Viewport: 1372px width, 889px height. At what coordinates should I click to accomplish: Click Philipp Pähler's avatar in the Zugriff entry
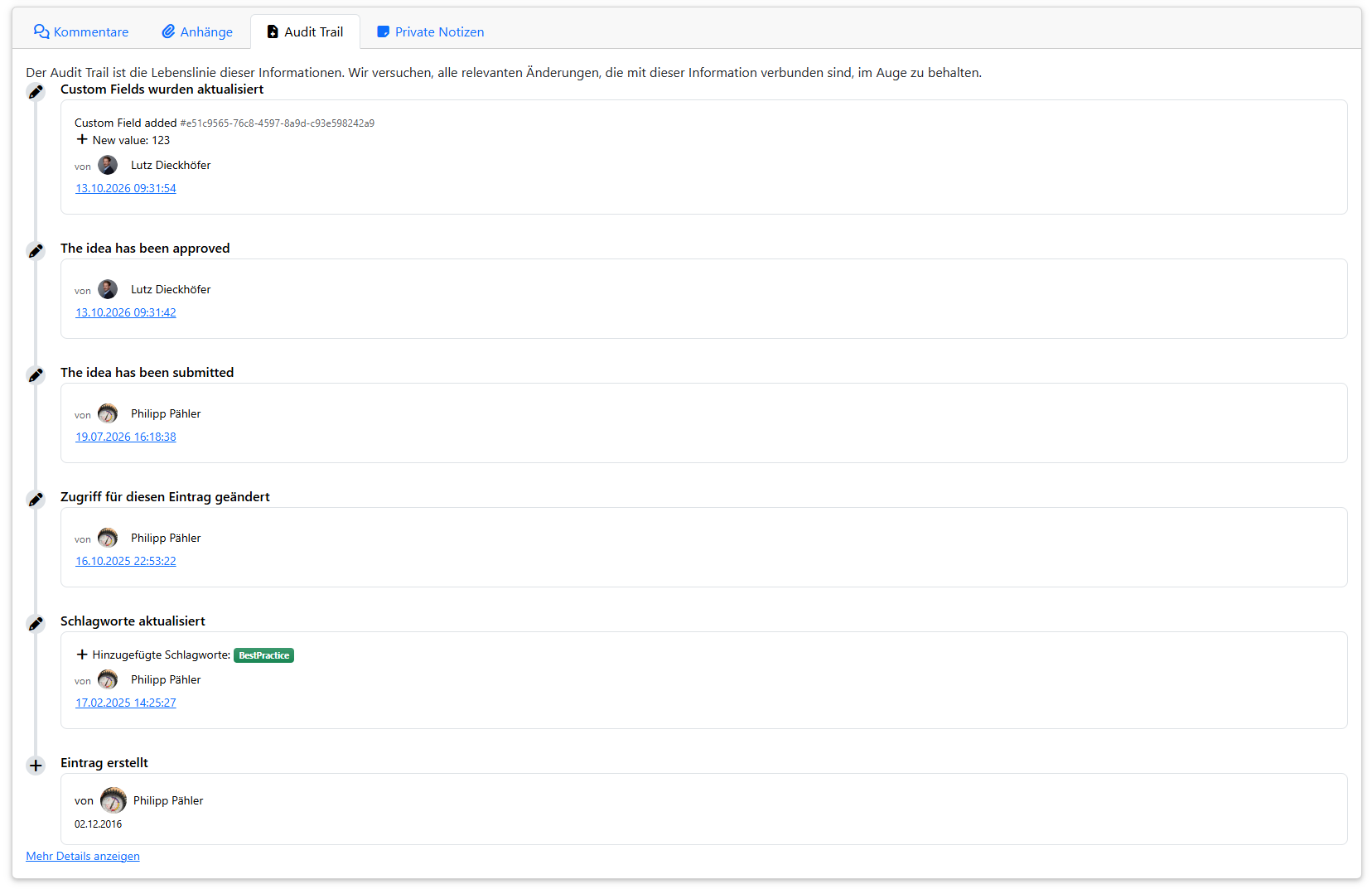coord(108,538)
